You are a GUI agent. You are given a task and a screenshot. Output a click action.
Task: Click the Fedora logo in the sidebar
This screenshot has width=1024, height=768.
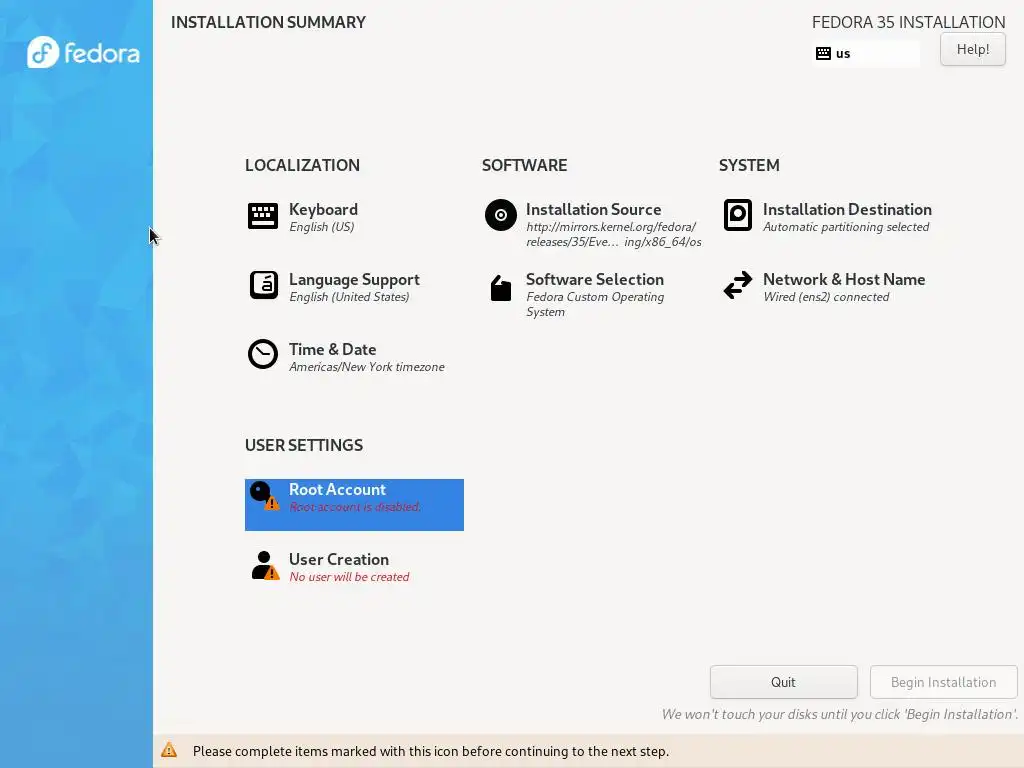tap(83, 52)
